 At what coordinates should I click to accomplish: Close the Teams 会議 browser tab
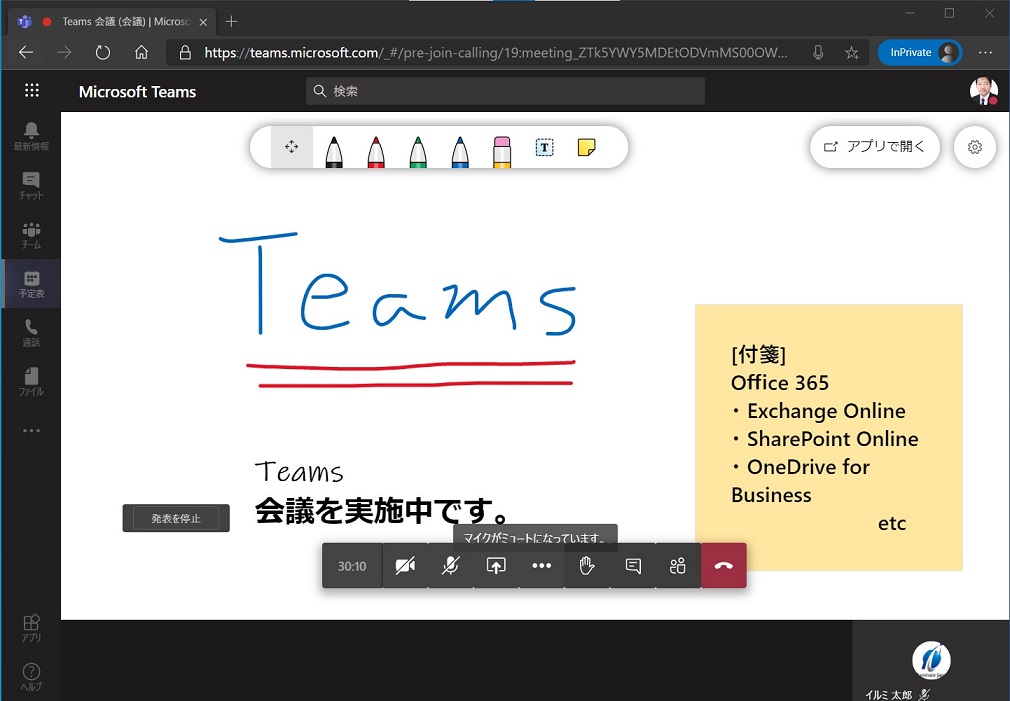(x=203, y=22)
